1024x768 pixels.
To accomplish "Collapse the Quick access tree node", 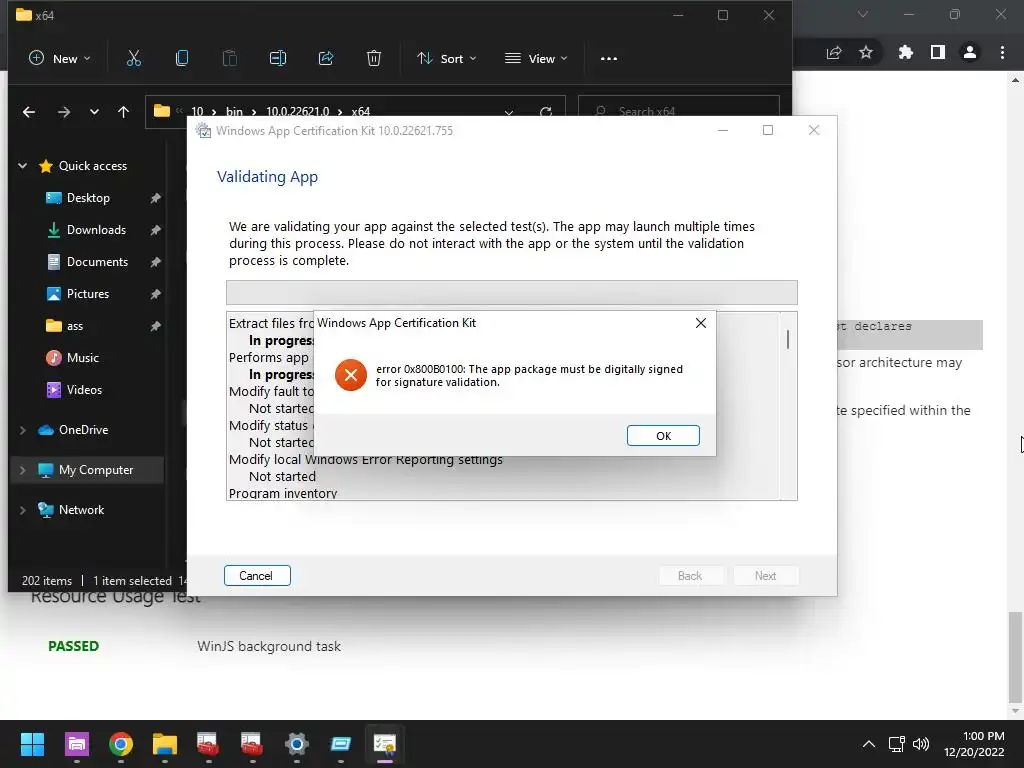I will pyautogui.click(x=23, y=166).
